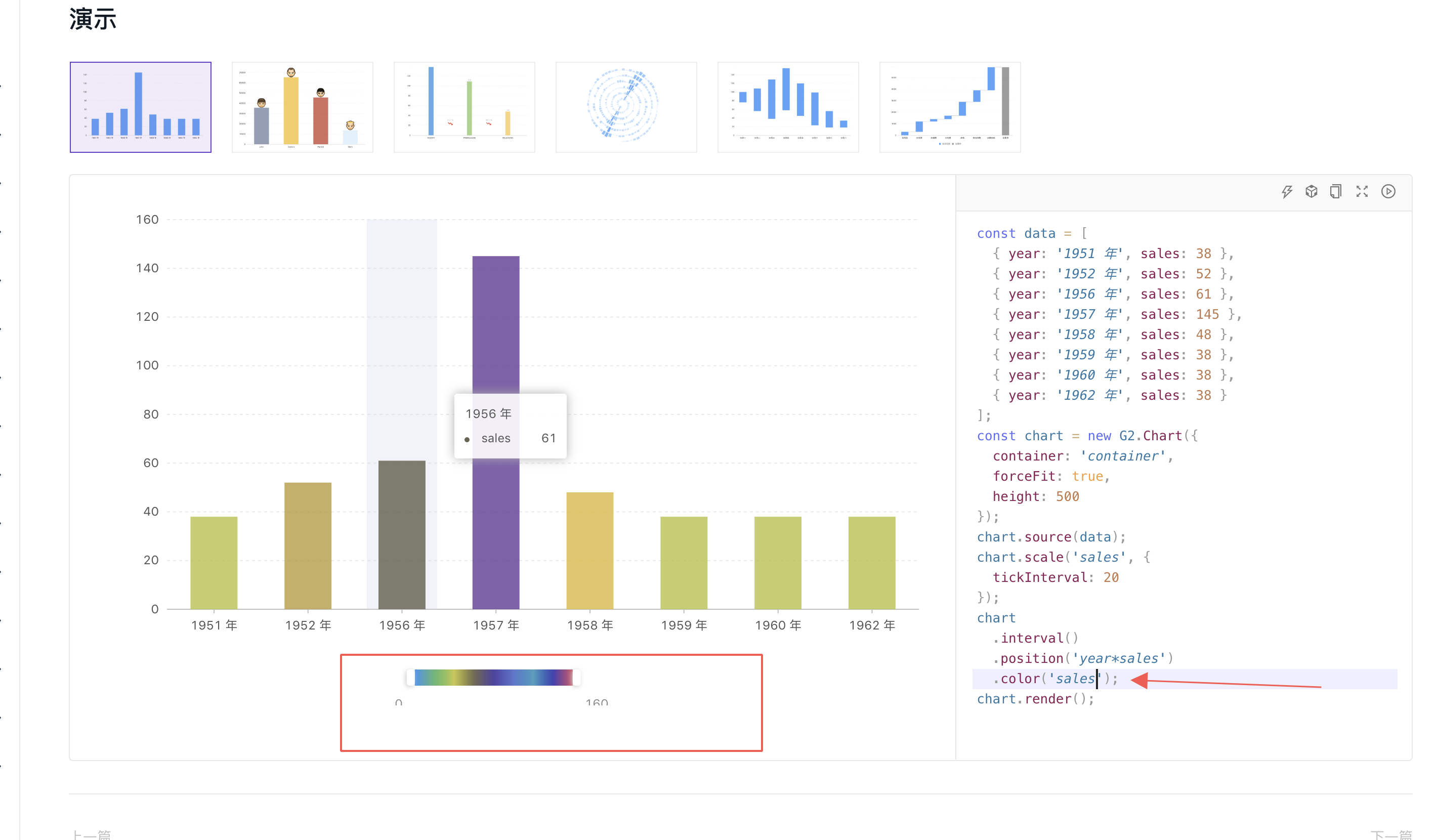
Task: Open the avatar bar chart thumbnail
Action: (302, 107)
